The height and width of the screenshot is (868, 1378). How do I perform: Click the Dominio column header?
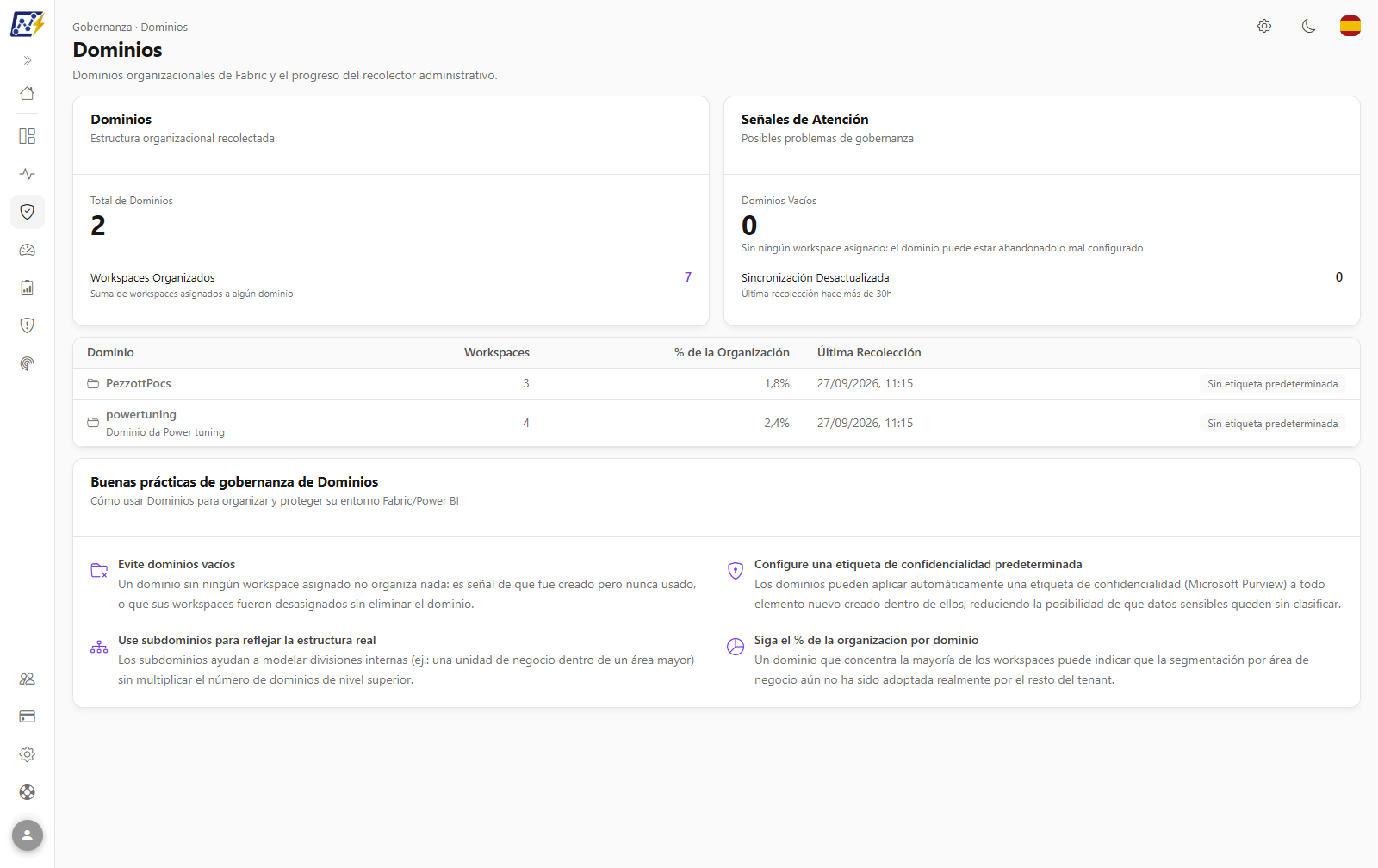click(x=110, y=353)
